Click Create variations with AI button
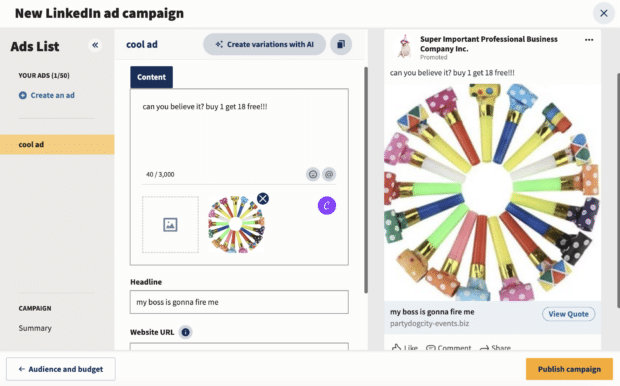The width and height of the screenshot is (620, 386). click(x=265, y=44)
